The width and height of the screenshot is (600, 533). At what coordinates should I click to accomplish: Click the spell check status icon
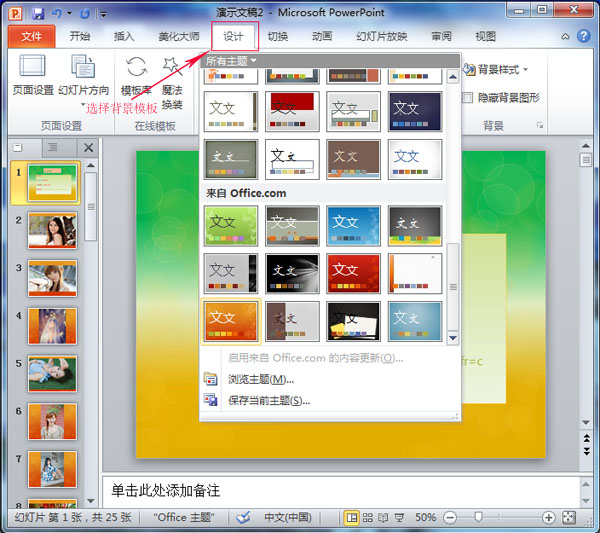pyautogui.click(x=243, y=518)
